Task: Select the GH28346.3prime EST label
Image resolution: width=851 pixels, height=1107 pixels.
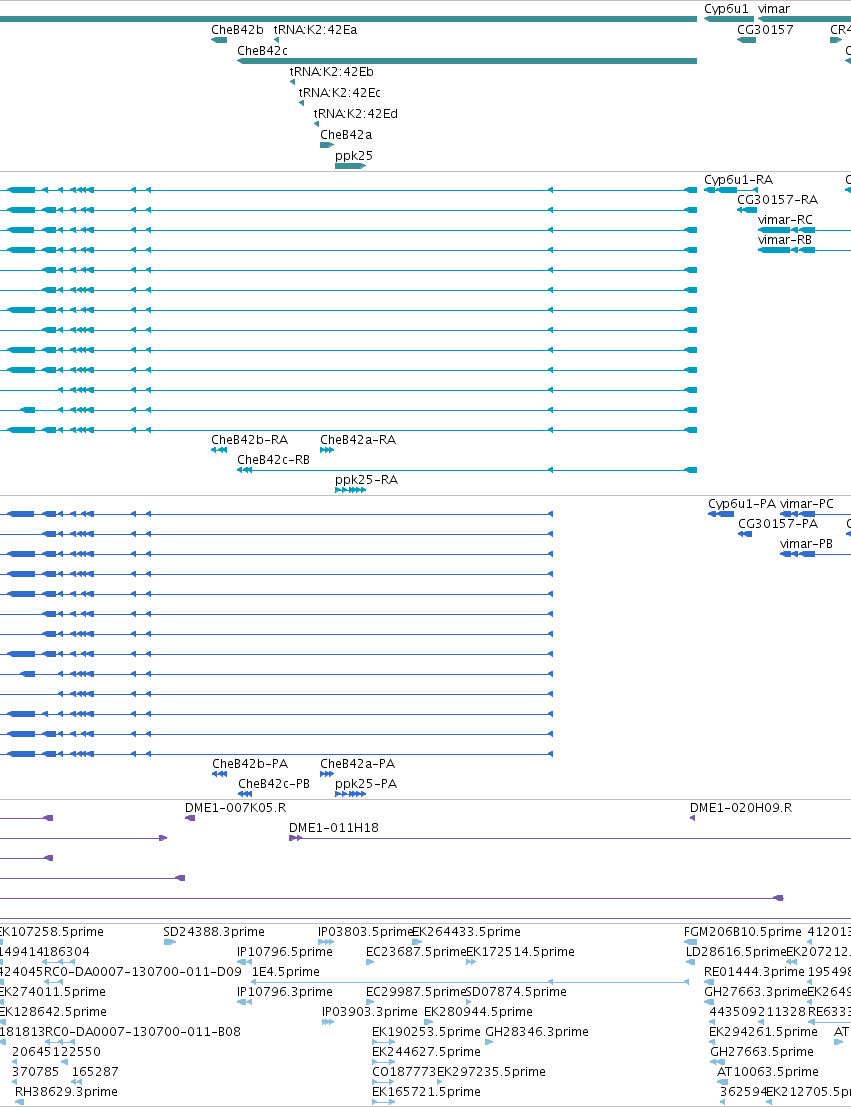Action: (x=537, y=1031)
